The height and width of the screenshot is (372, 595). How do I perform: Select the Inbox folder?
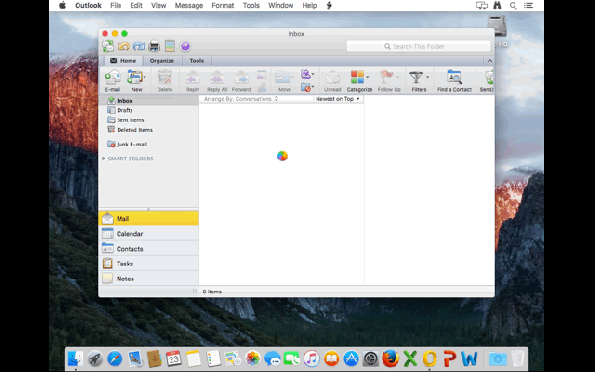tap(148, 101)
